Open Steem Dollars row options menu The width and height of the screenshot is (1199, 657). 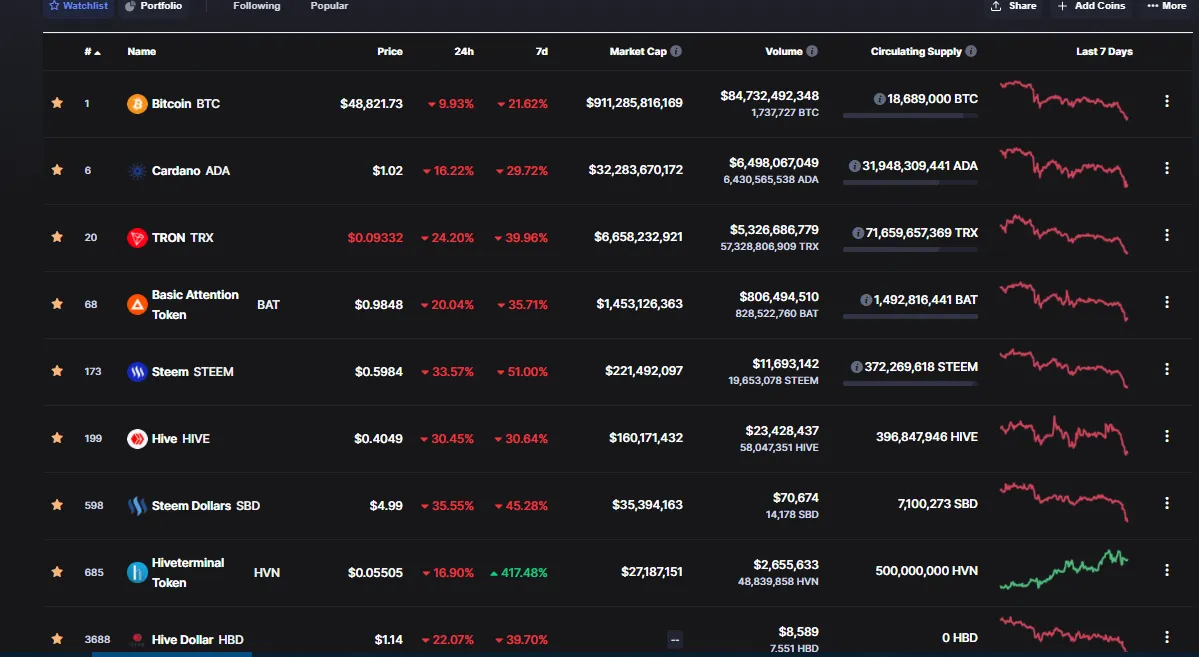point(1167,503)
